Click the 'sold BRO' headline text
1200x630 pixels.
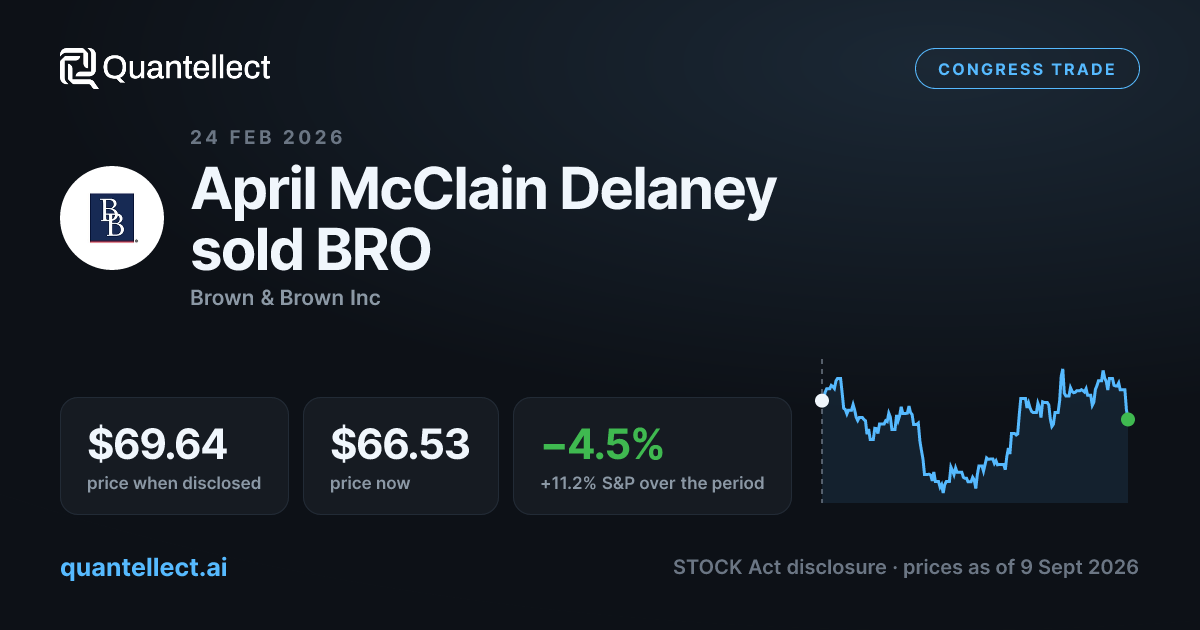pos(311,250)
